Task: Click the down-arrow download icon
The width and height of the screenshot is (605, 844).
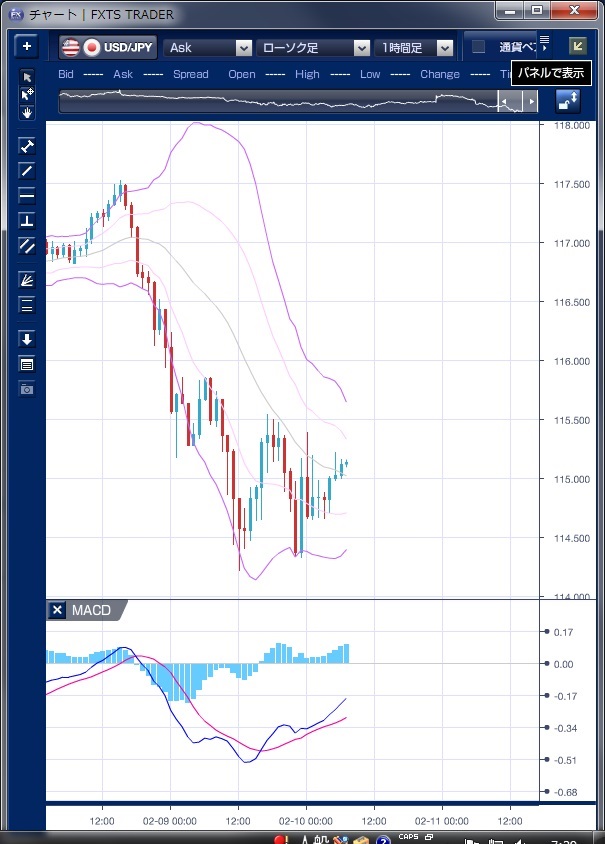Action: [x=27, y=339]
